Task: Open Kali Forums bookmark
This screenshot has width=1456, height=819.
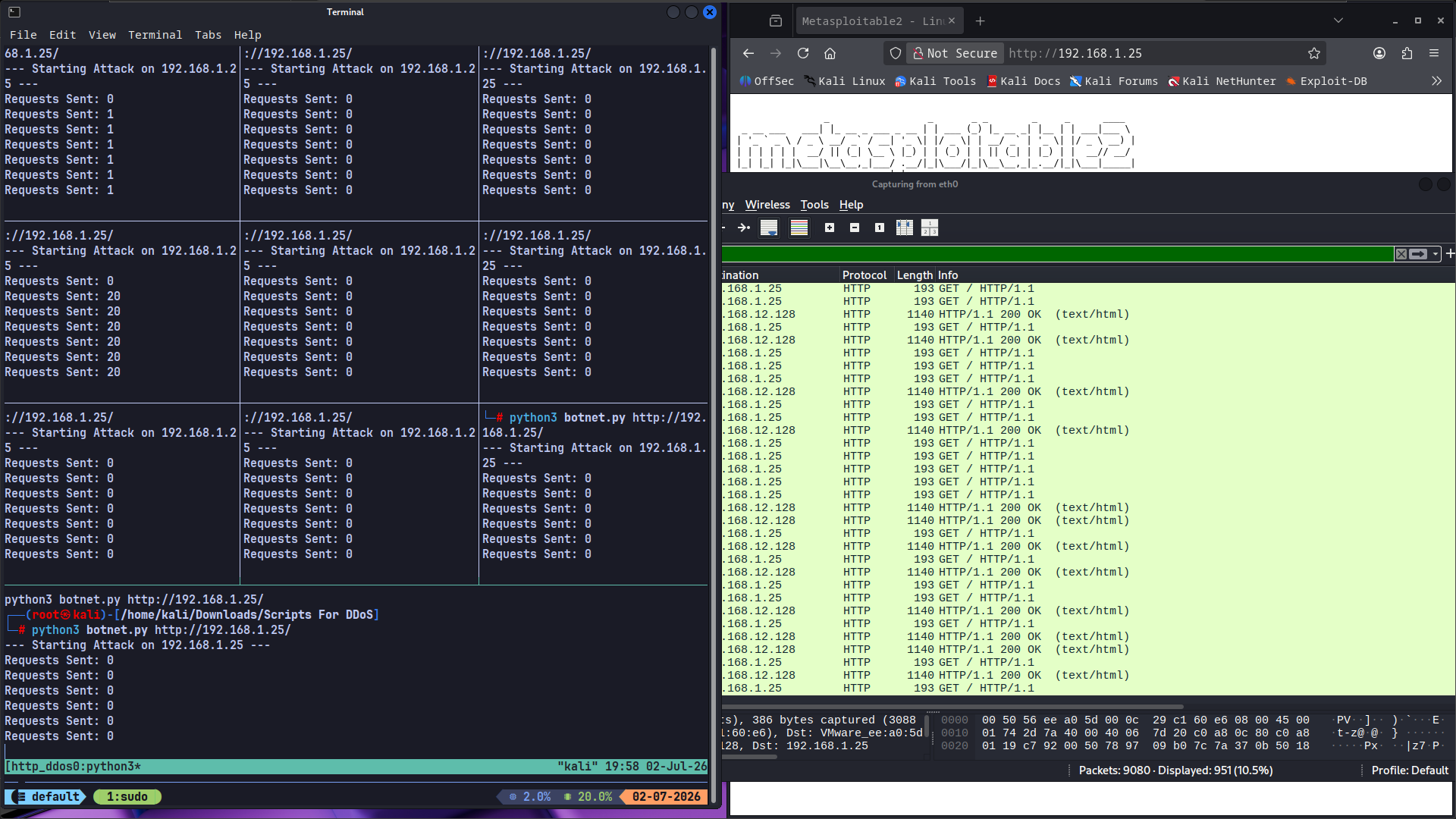Action: [1114, 81]
